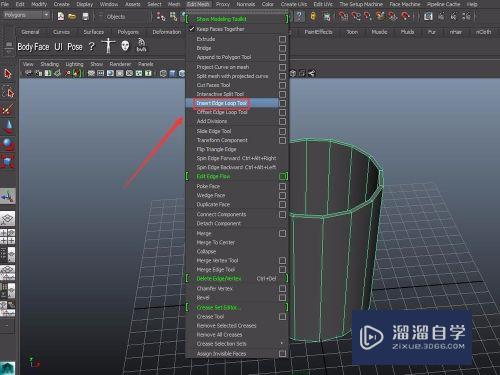Select the arrow Select tool in toolbox
This screenshot has height=375, width=500.
[x=8, y=74]
